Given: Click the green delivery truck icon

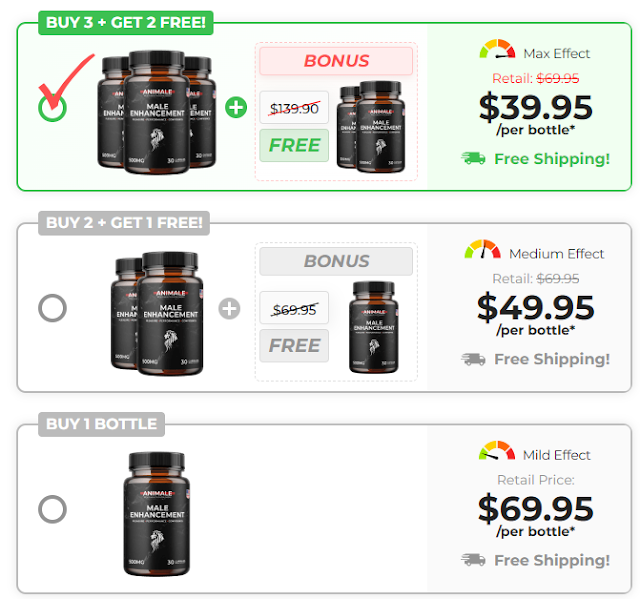Looking at the screenshot, I should coord(473,158).
